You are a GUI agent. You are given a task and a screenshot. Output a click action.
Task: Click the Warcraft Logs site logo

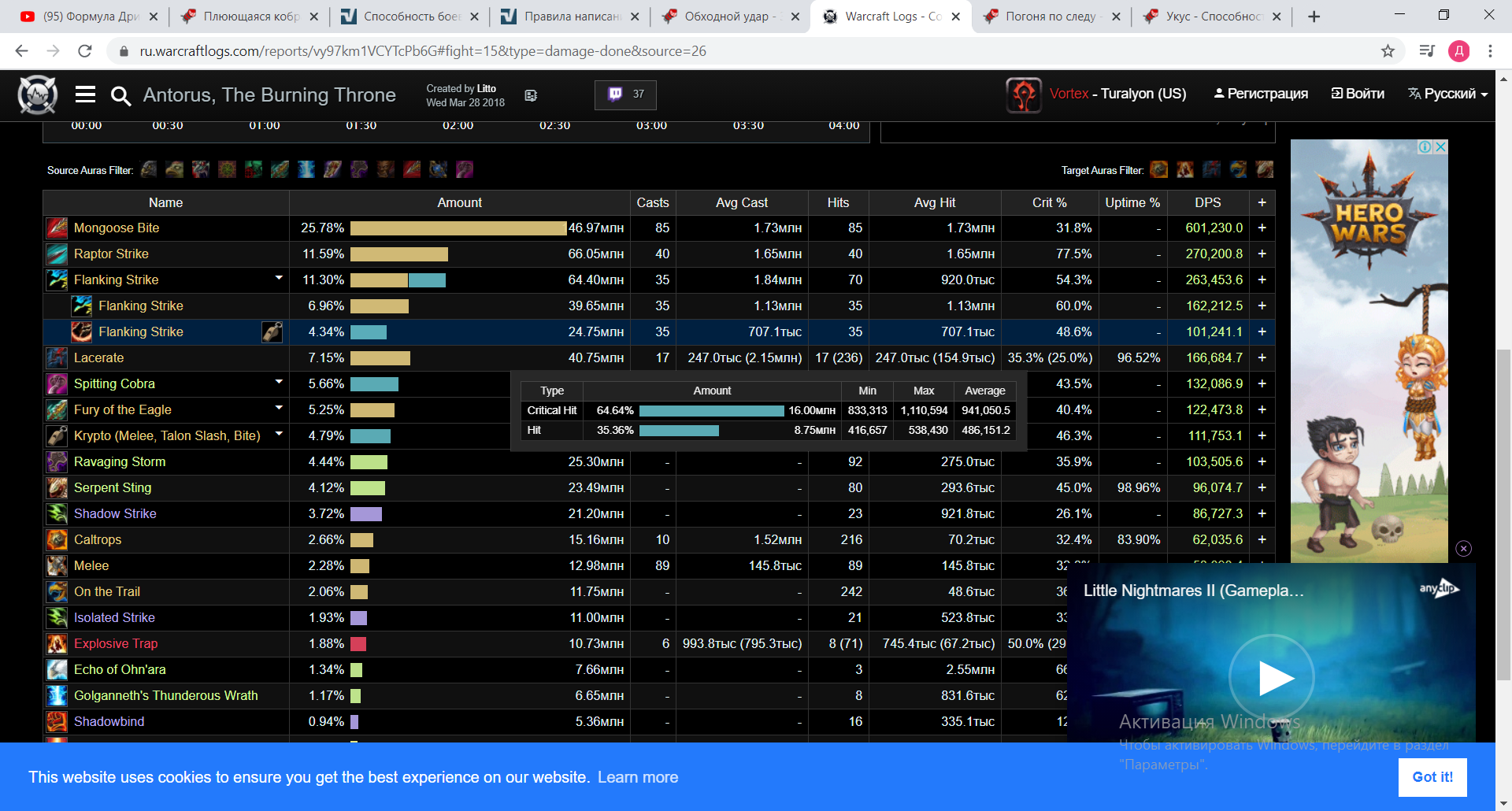coord(38,95)
